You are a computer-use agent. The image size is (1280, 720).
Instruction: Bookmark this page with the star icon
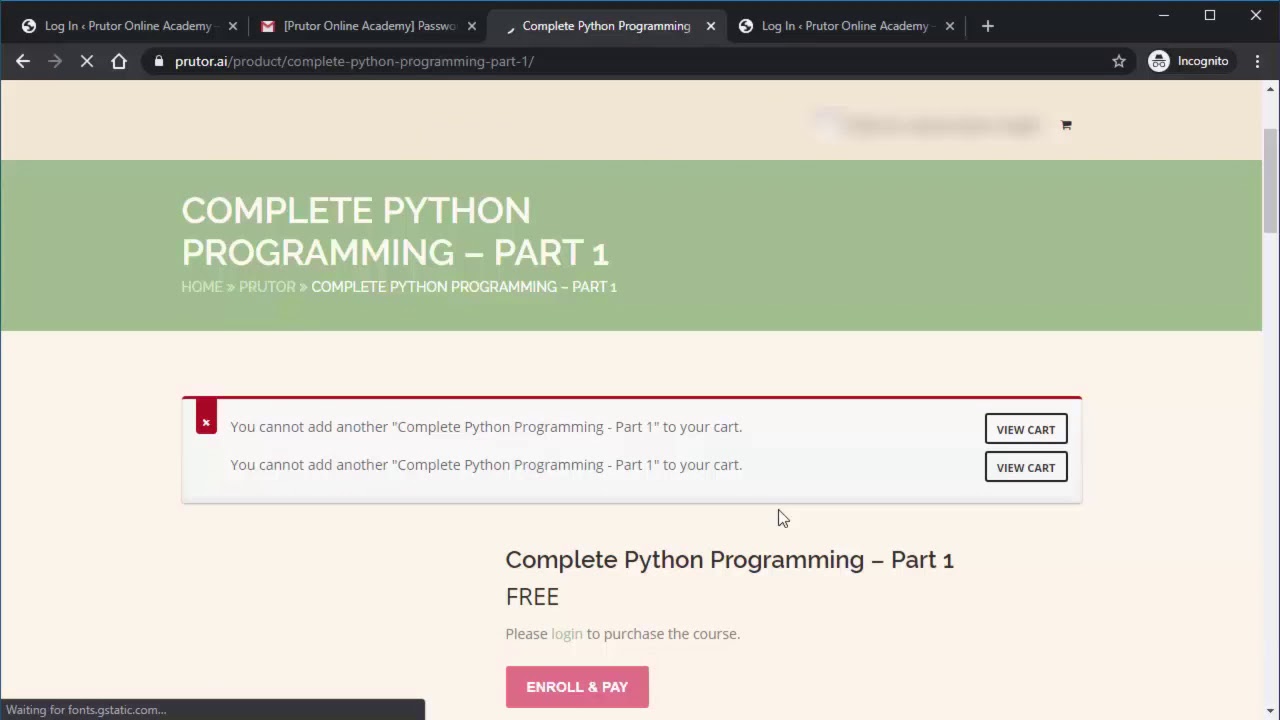1119,61
